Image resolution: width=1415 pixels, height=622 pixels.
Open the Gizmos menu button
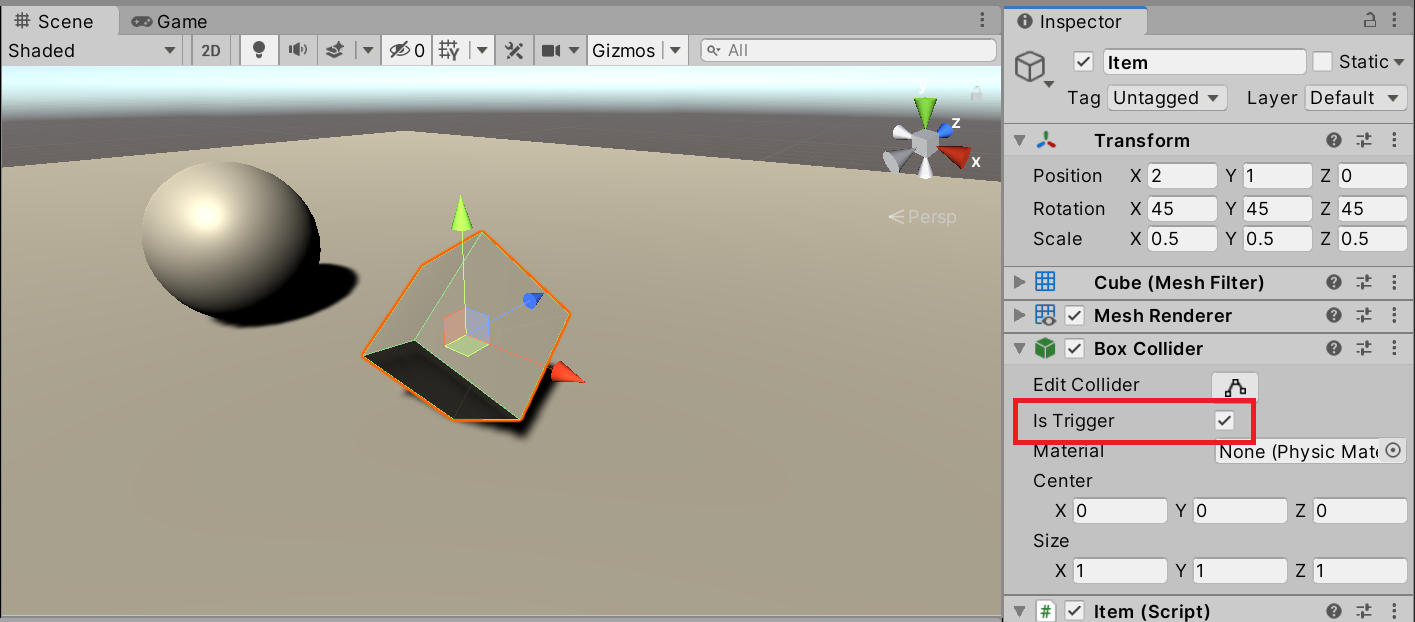[x=623, y=50]
